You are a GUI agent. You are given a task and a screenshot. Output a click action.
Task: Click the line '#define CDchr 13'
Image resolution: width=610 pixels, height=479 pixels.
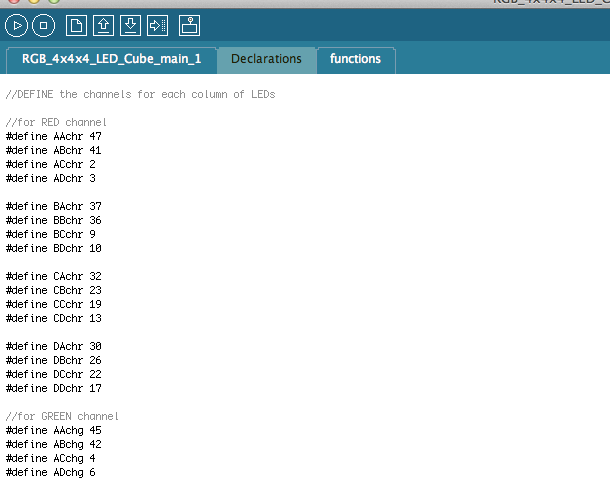pyautogui.click(x=54, y=318)
